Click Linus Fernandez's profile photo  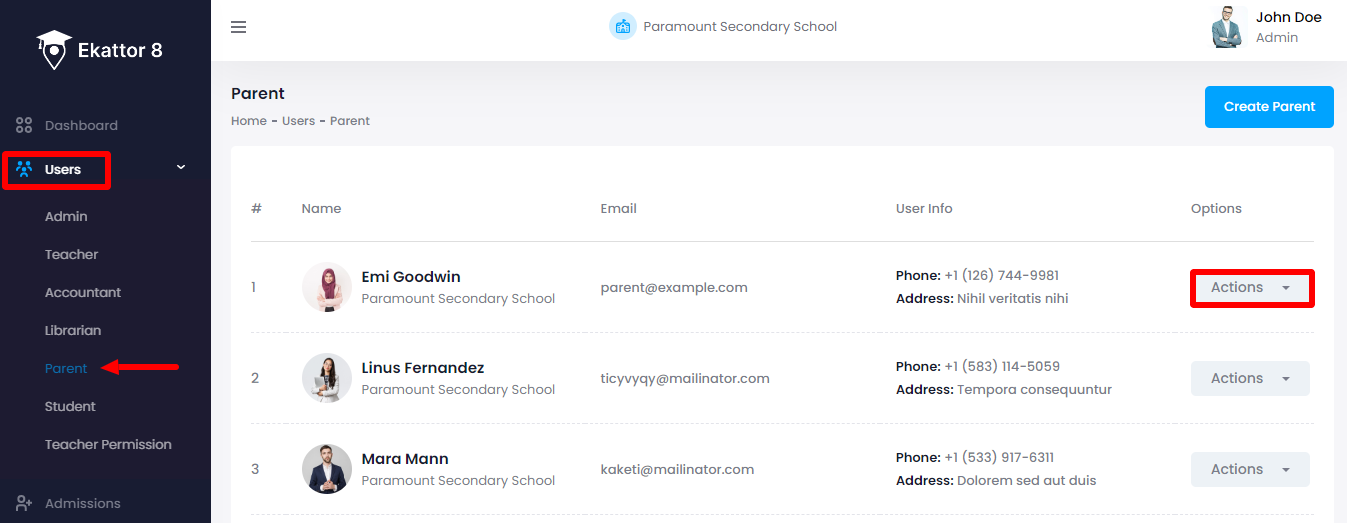point(326,378)
